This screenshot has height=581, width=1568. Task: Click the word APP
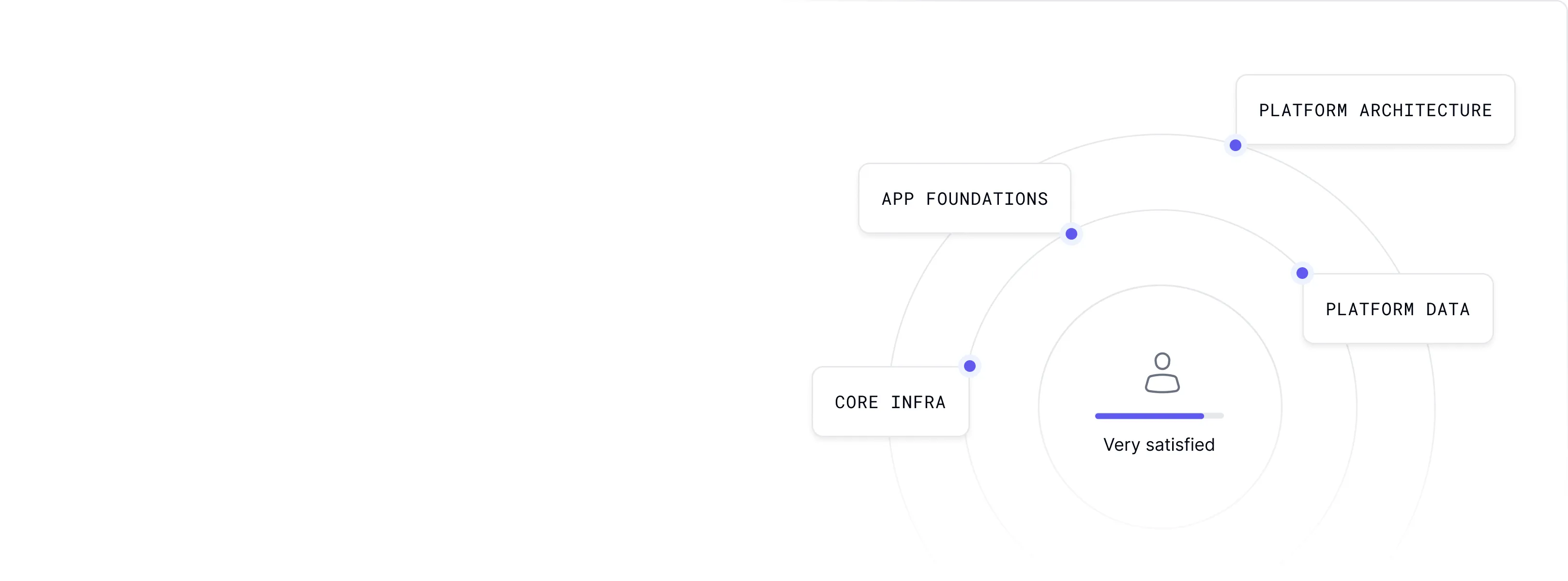pyautogui.click(x=897, y=199)
